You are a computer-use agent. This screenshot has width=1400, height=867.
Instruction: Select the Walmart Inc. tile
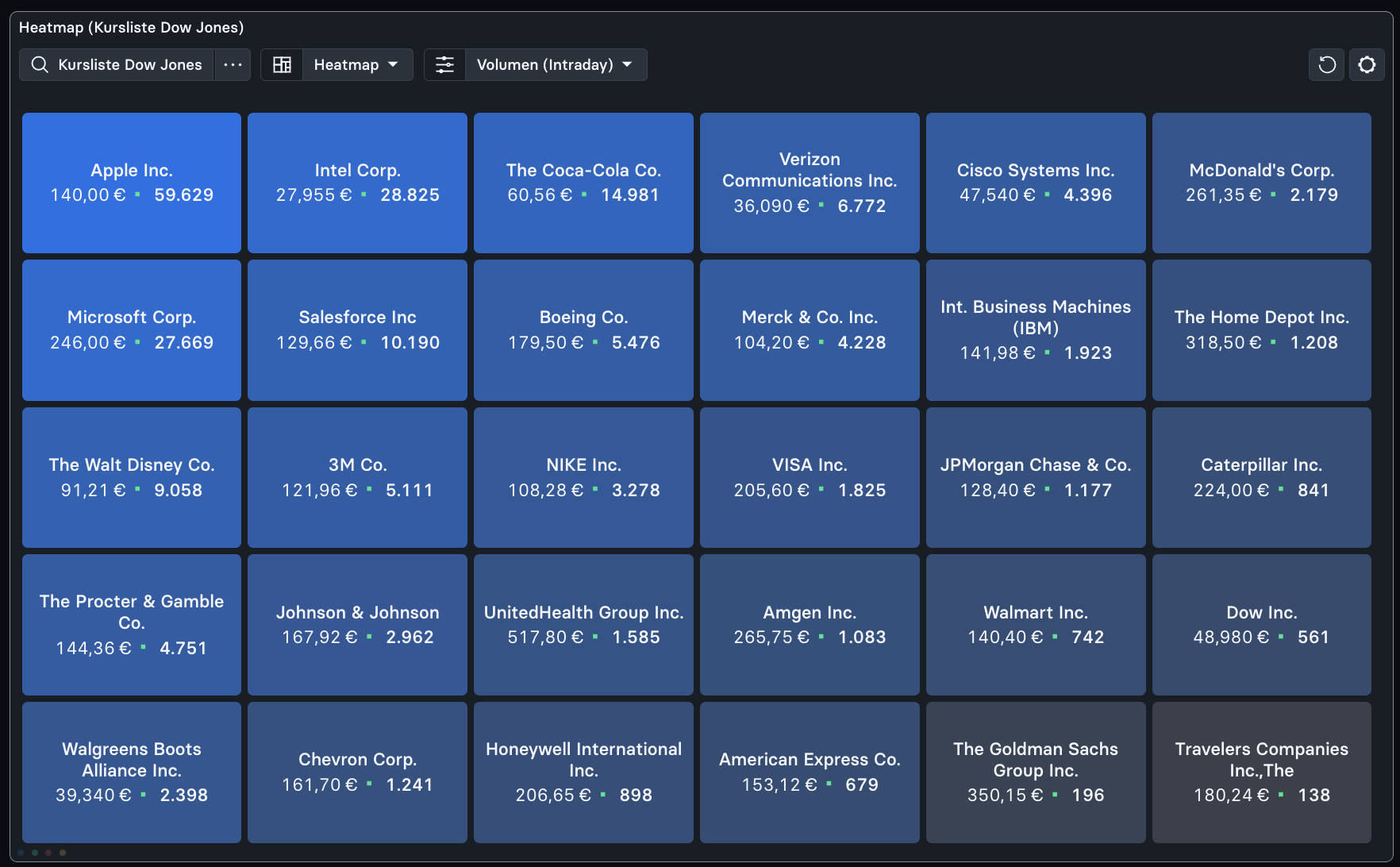tap(1036, 625)
